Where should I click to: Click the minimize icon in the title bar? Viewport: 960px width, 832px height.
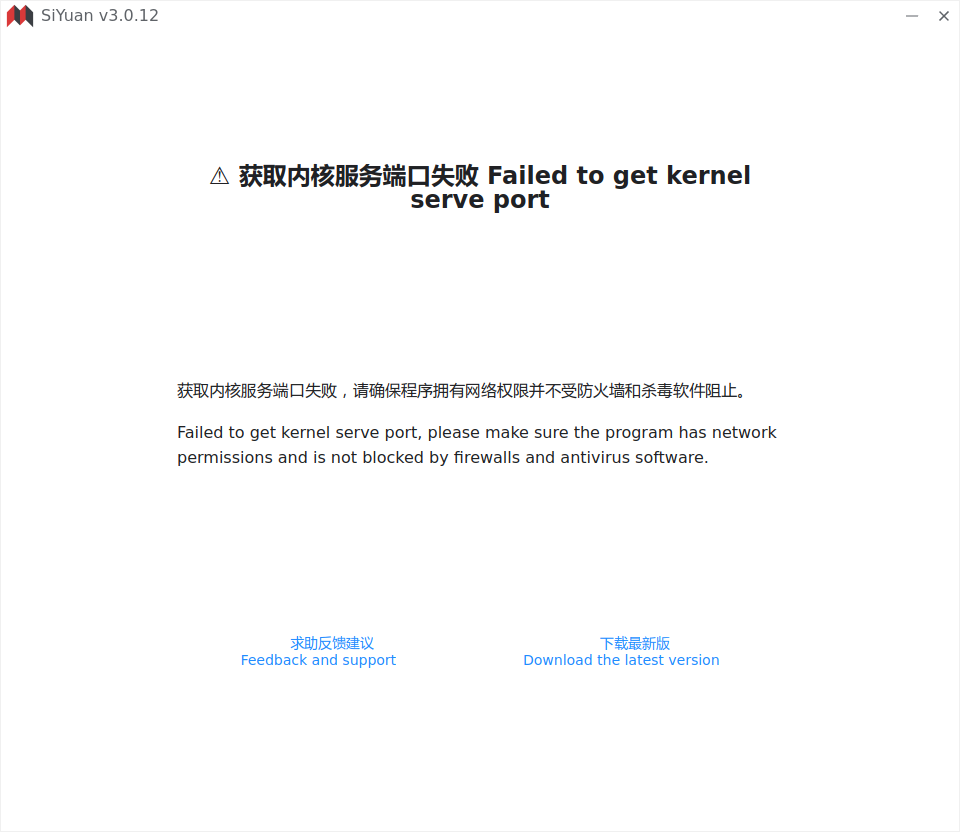(x=912, y=16)
